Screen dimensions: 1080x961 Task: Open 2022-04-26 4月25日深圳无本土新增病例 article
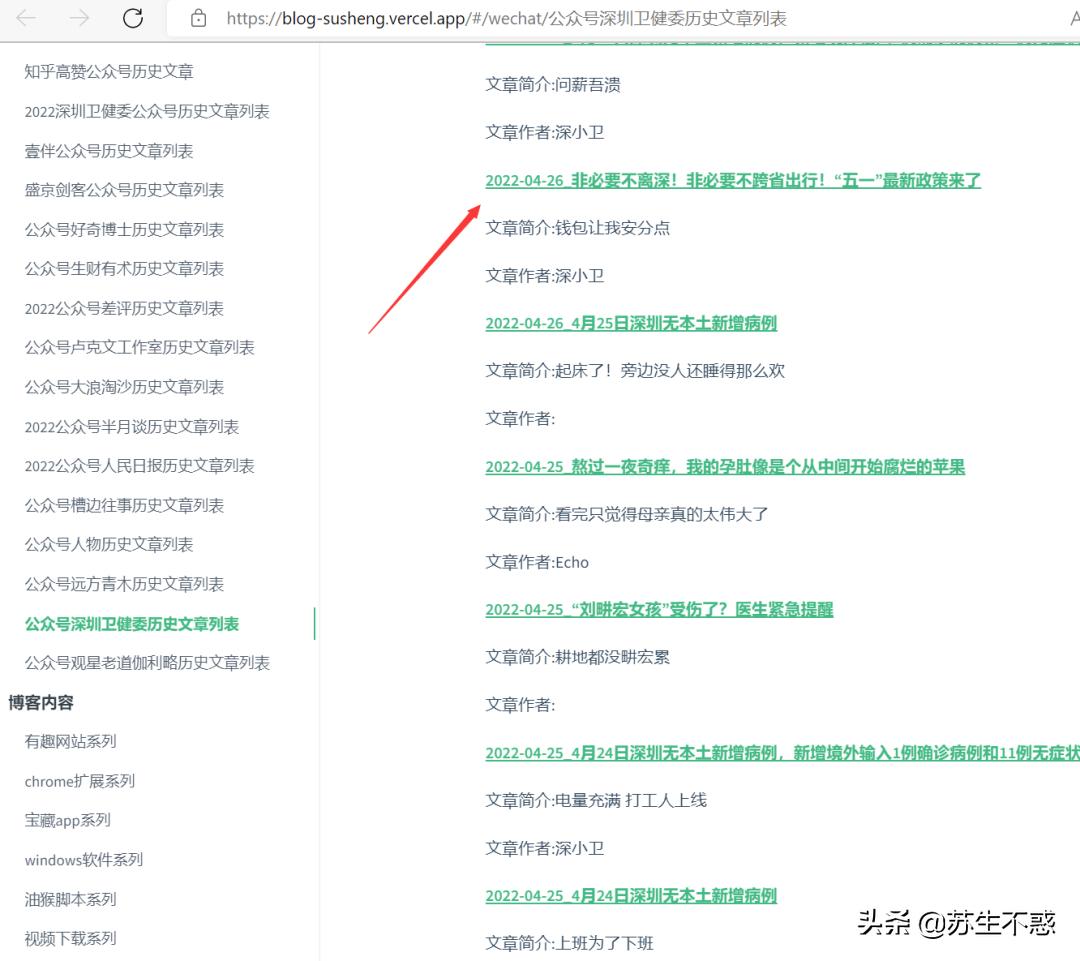click(x=631, y=323)
